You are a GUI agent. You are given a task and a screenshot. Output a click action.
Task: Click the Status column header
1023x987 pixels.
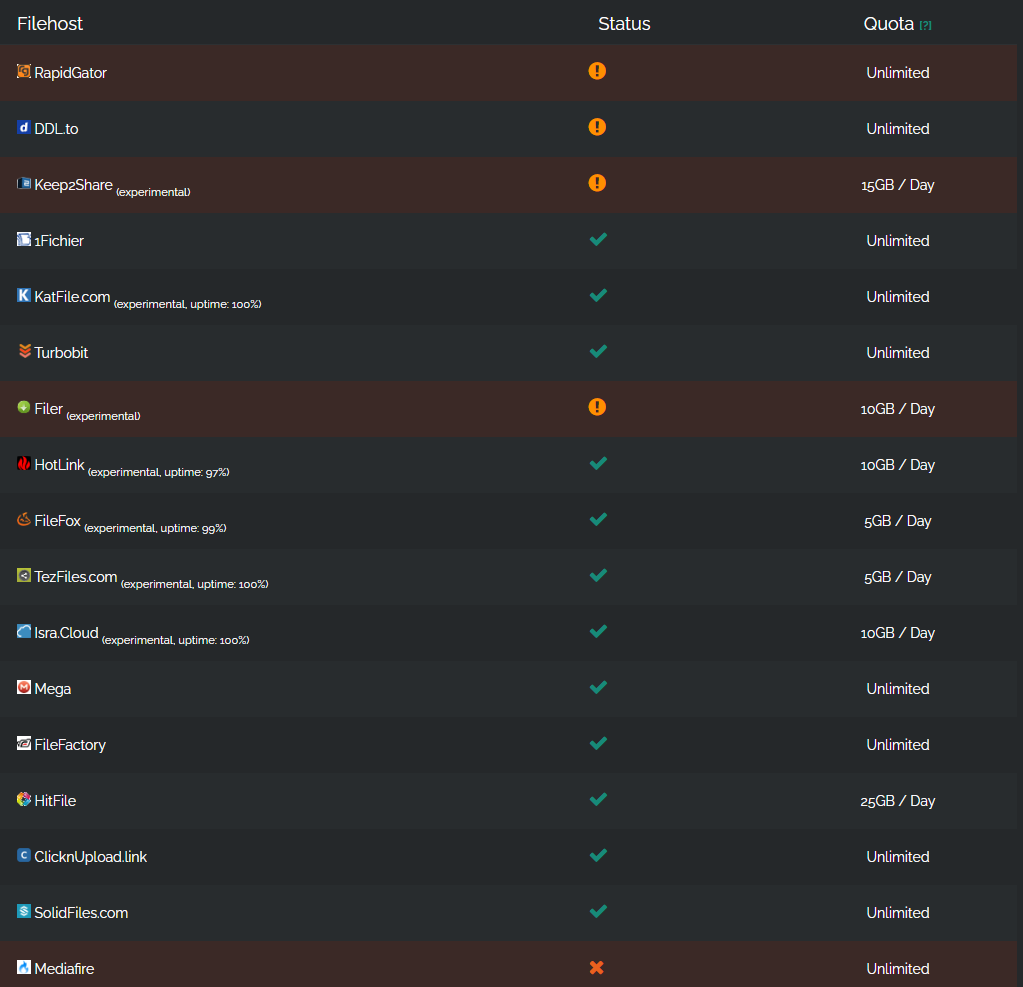(x=624, y=23)
